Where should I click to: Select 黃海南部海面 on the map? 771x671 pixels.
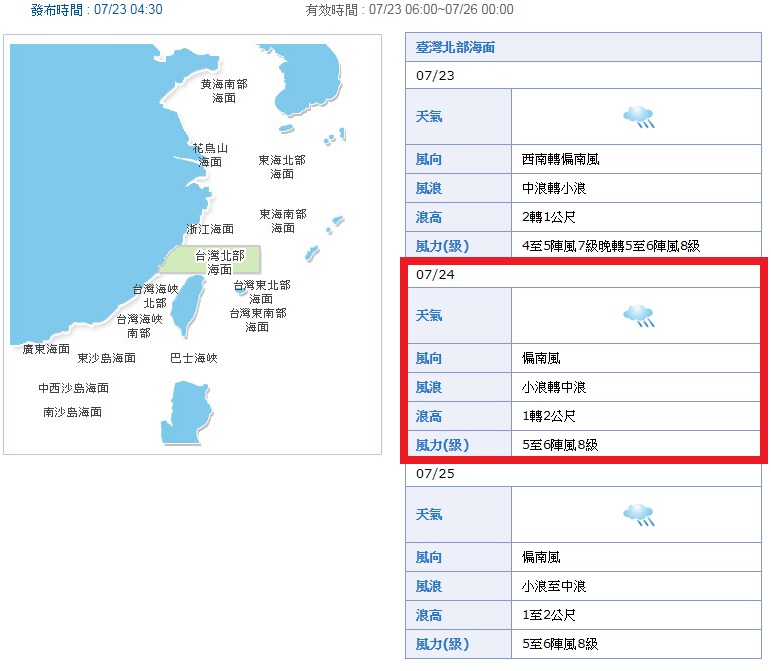tap(224, 91)
